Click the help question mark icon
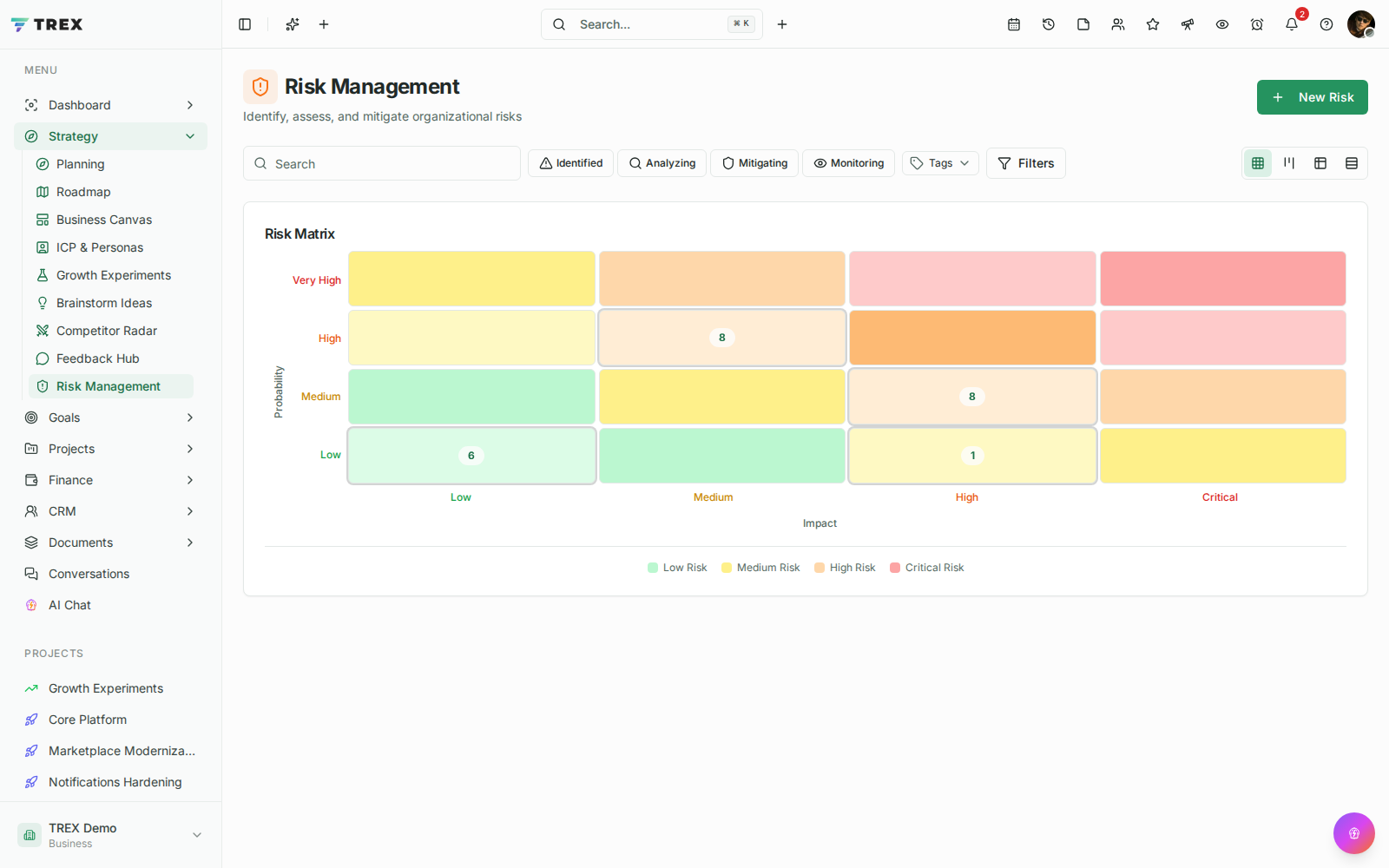Screen dimensions: 1389x868 click(x=1326, y=24)
